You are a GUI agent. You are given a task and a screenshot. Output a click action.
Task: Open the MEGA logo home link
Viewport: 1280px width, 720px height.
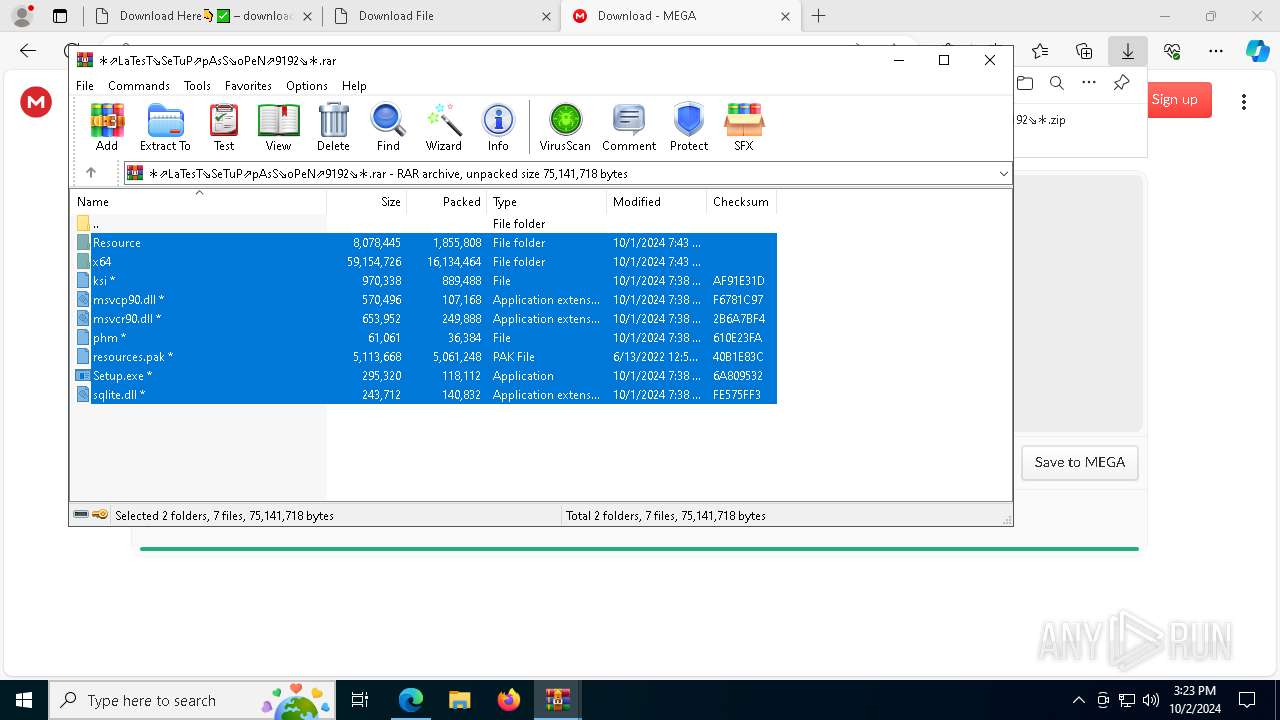point(36,101)
